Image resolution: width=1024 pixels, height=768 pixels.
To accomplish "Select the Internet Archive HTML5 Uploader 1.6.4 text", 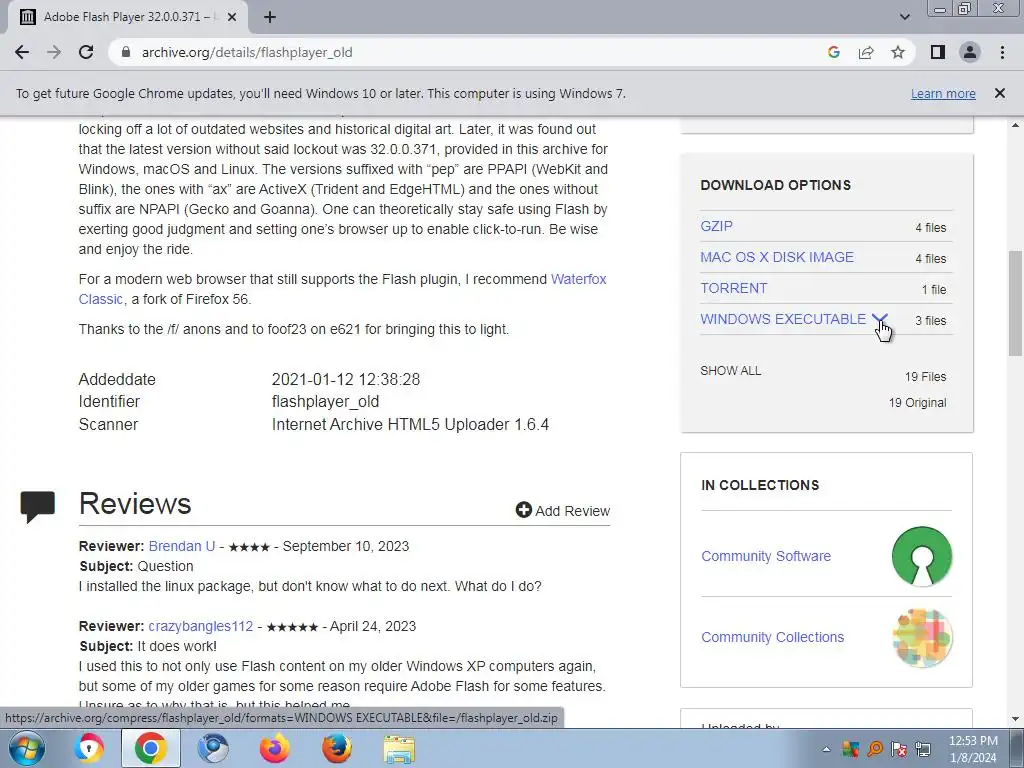I will pos(410,424).
